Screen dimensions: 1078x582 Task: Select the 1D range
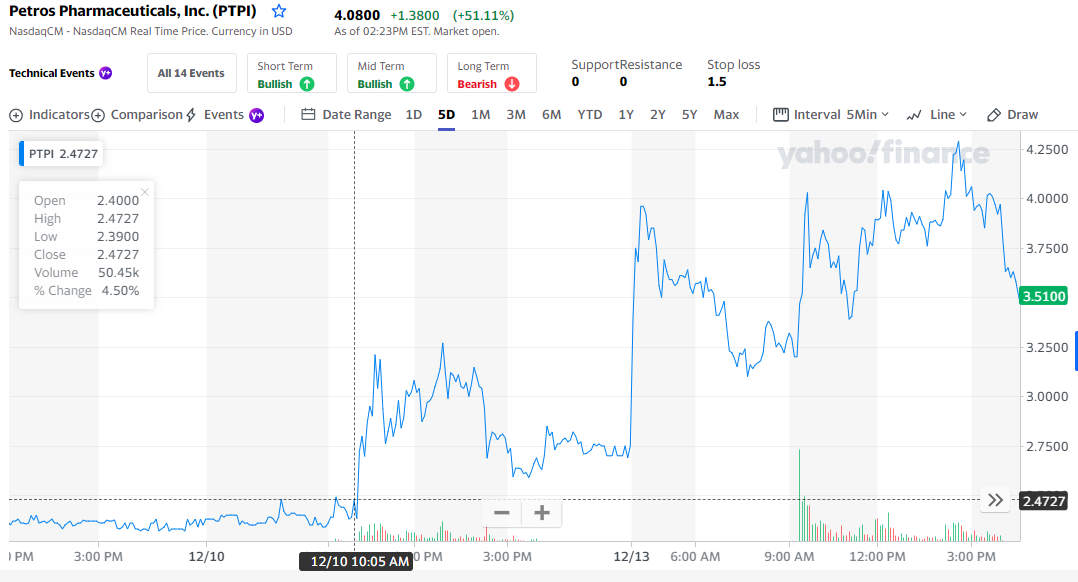(413, 115)
